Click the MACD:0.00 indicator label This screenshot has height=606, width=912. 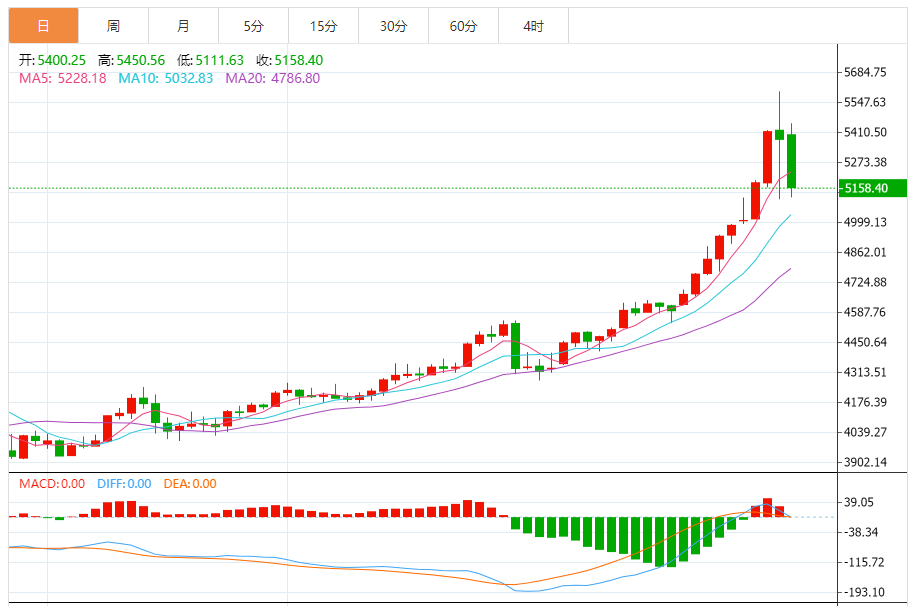[52, 484]
